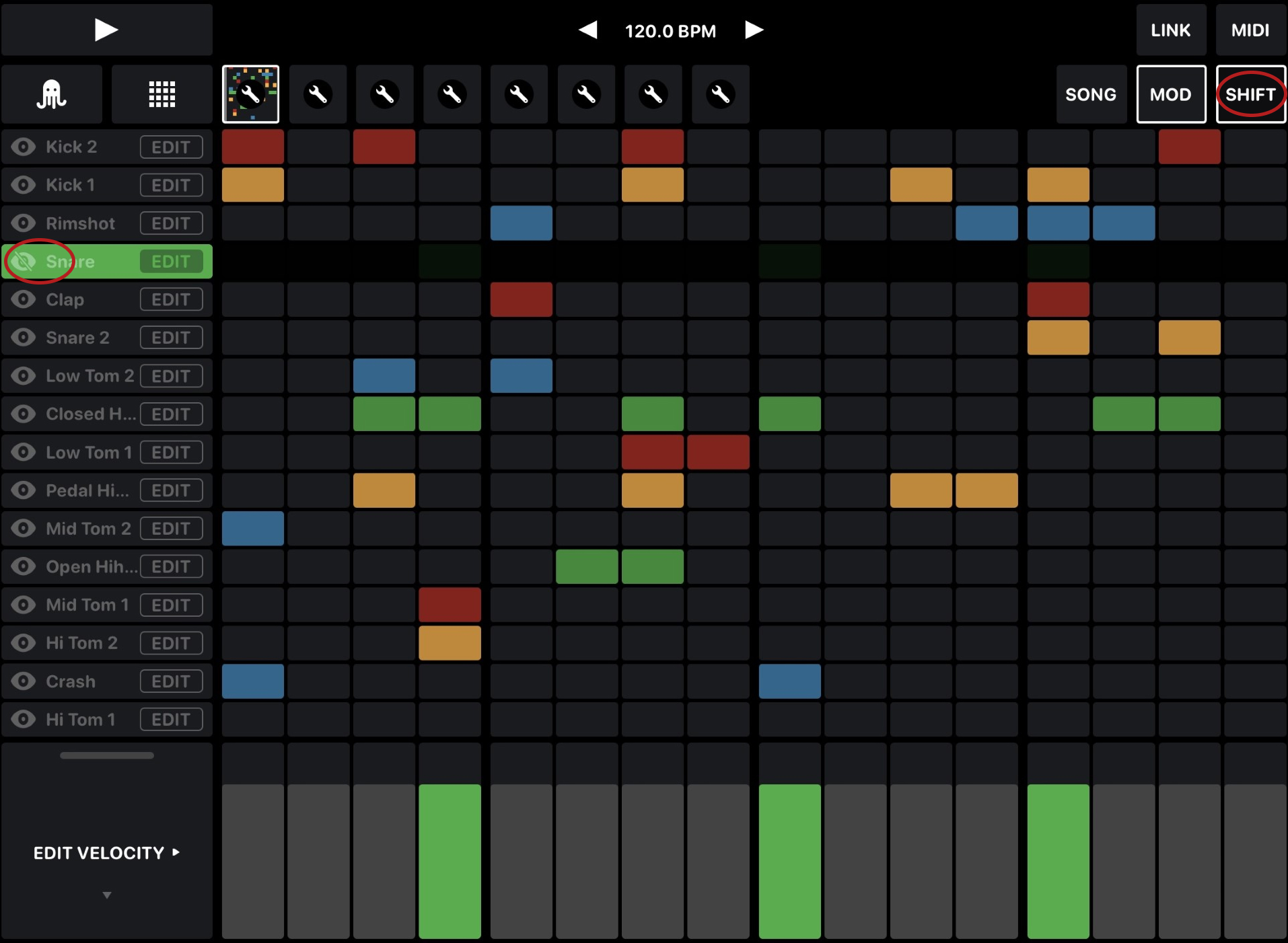Viewport: 1288px width, 943px height.
Task: Click the handle bar above EDIT VELOCITY
Action: tap(106, 755)
